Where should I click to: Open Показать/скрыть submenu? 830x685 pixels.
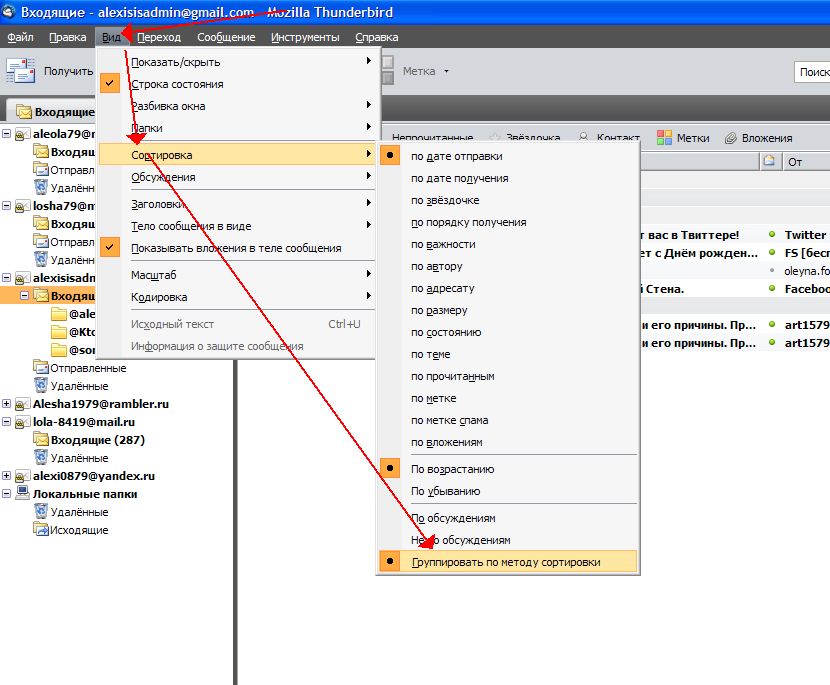coord(237,62)
